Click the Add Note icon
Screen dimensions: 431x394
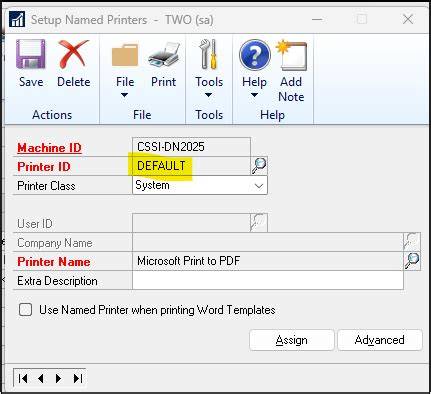click(292, 55)
